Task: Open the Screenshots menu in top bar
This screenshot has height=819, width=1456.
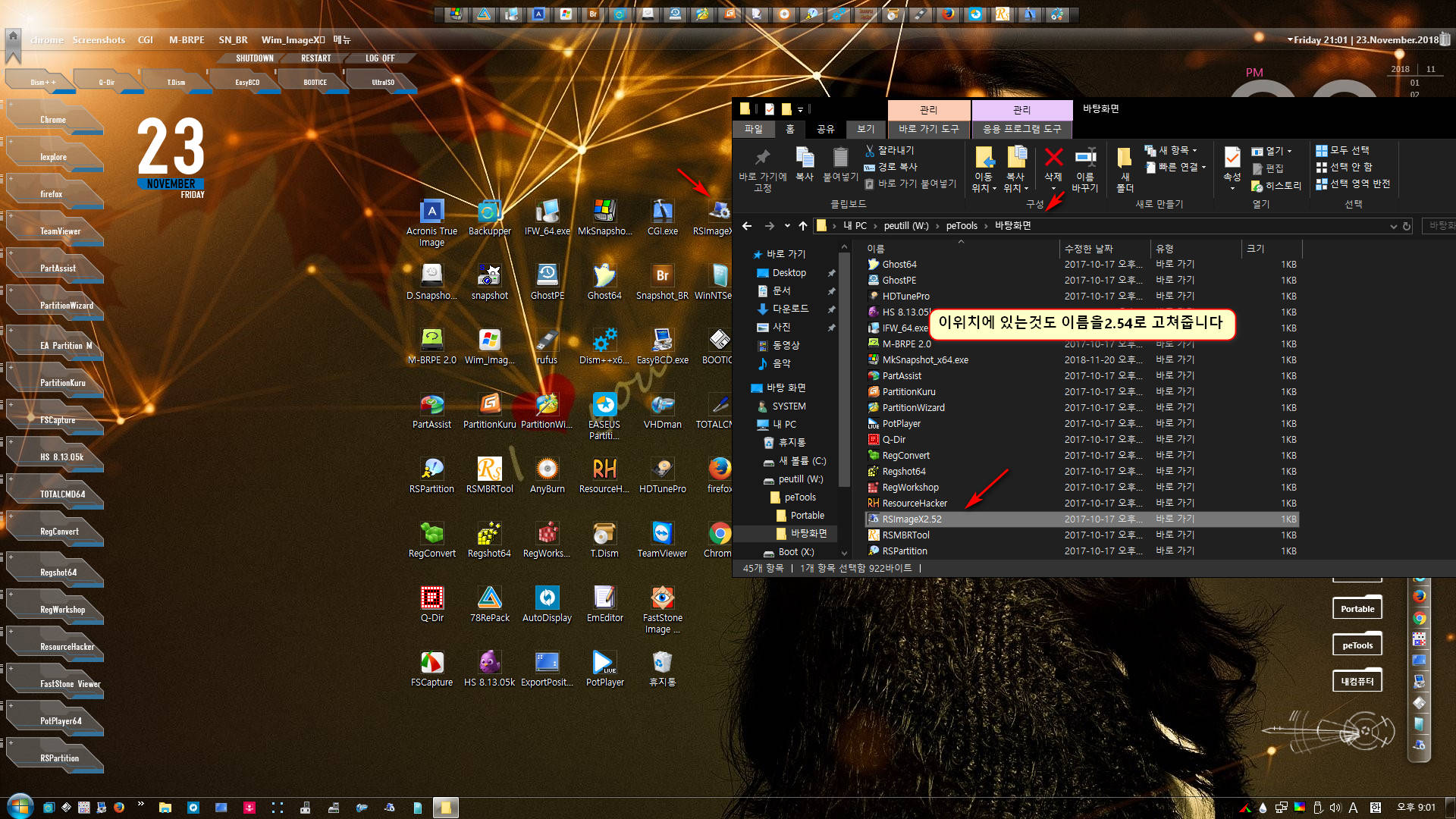Action: [99, 40]
